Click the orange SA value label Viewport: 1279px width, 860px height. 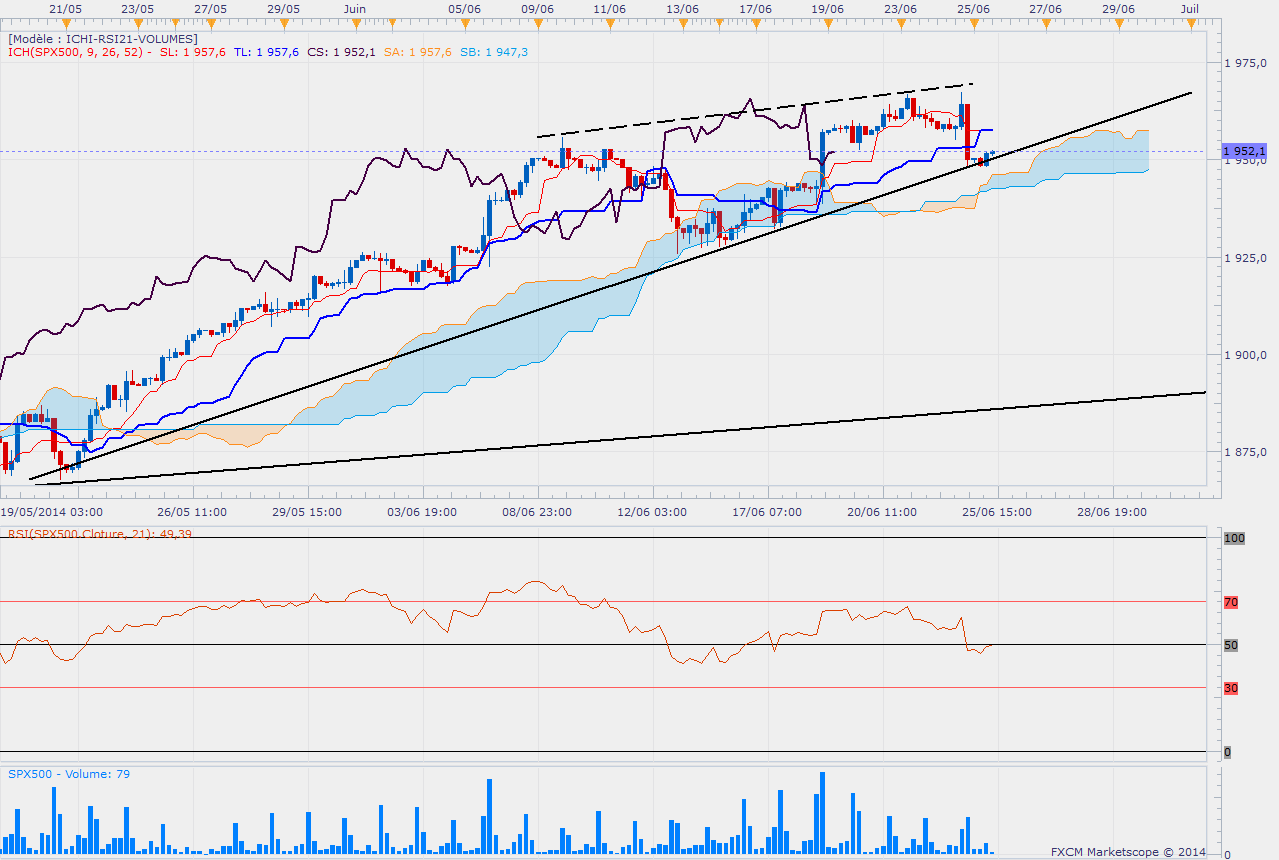pos(418,52)
